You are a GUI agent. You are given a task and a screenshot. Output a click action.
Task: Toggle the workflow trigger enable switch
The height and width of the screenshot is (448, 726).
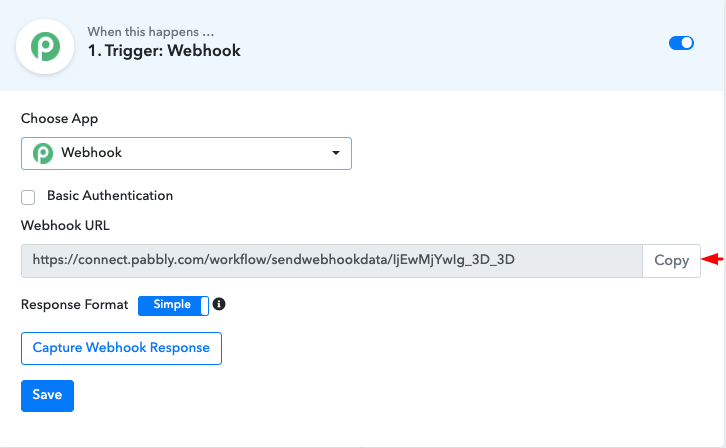[x=681, y=43]
